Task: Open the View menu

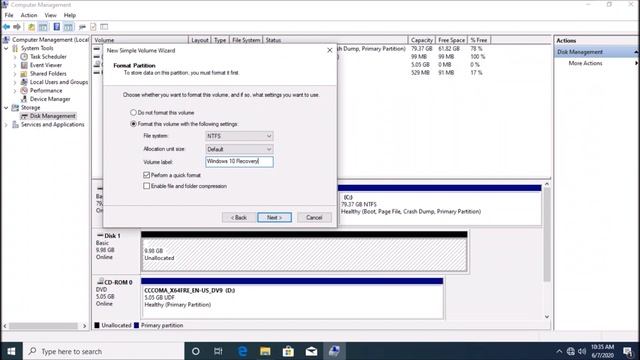Action: pyautogui.click(x=51, y=15)
